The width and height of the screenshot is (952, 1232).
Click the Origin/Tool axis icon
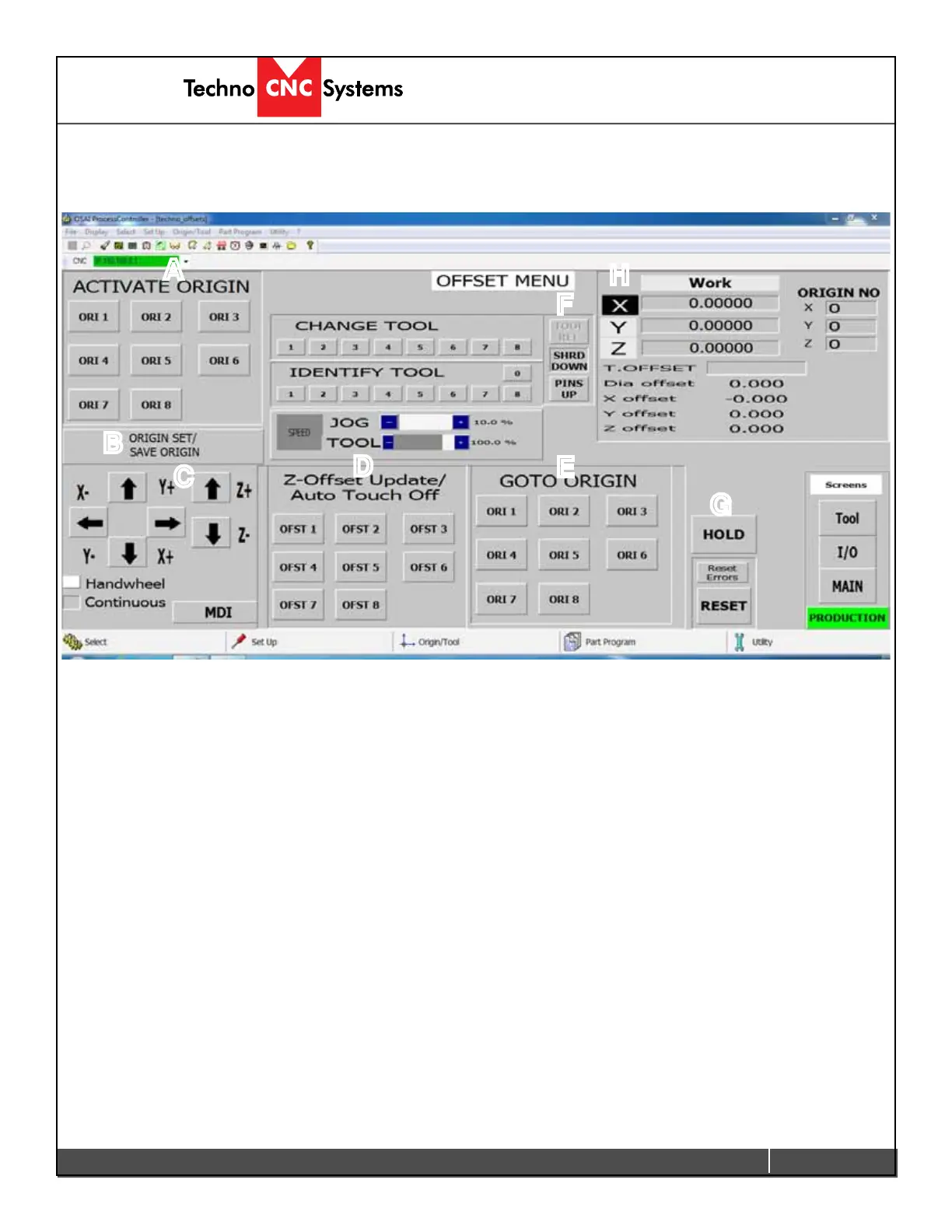407,642
